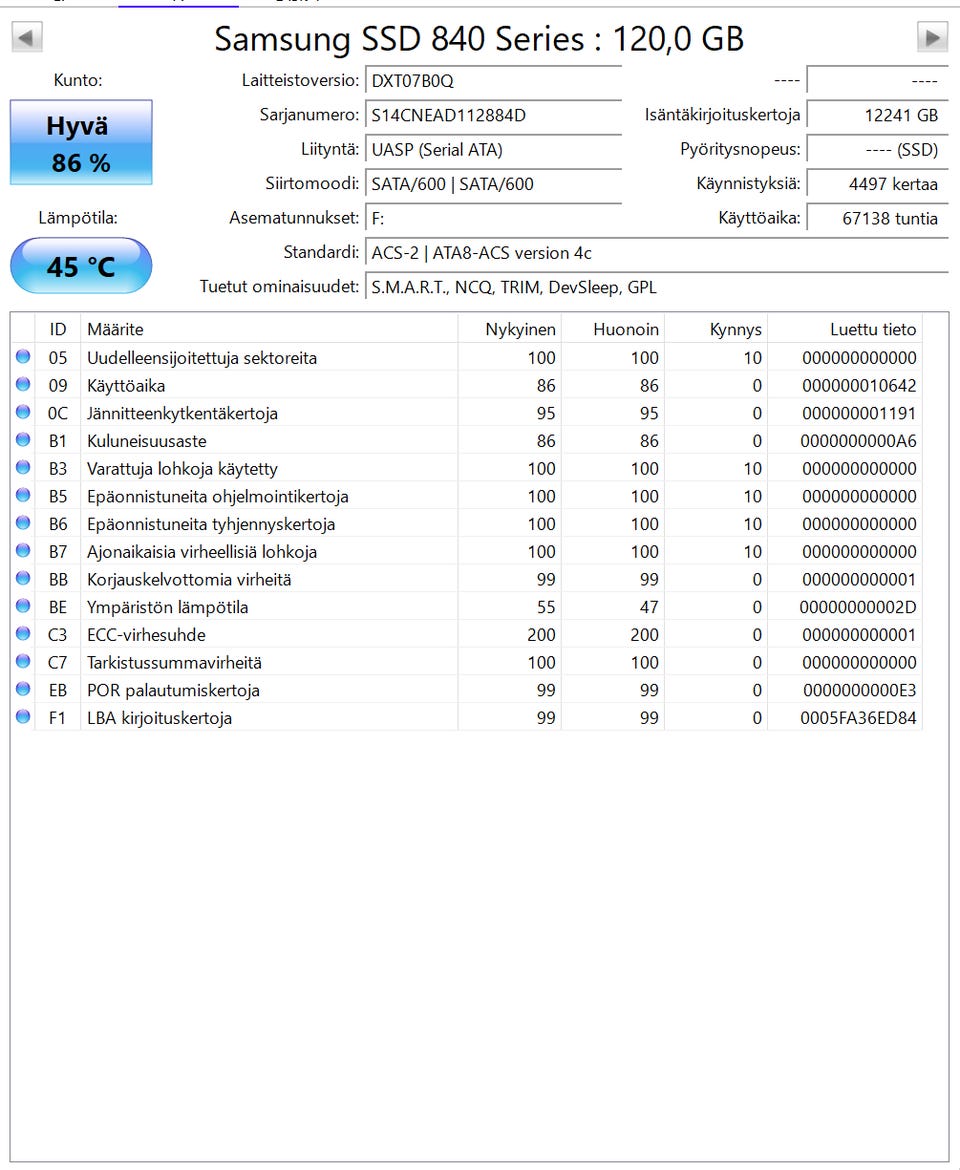Click the Kunto: label
The width and height of the screenshot is (960, 1170).
point(78,80)
